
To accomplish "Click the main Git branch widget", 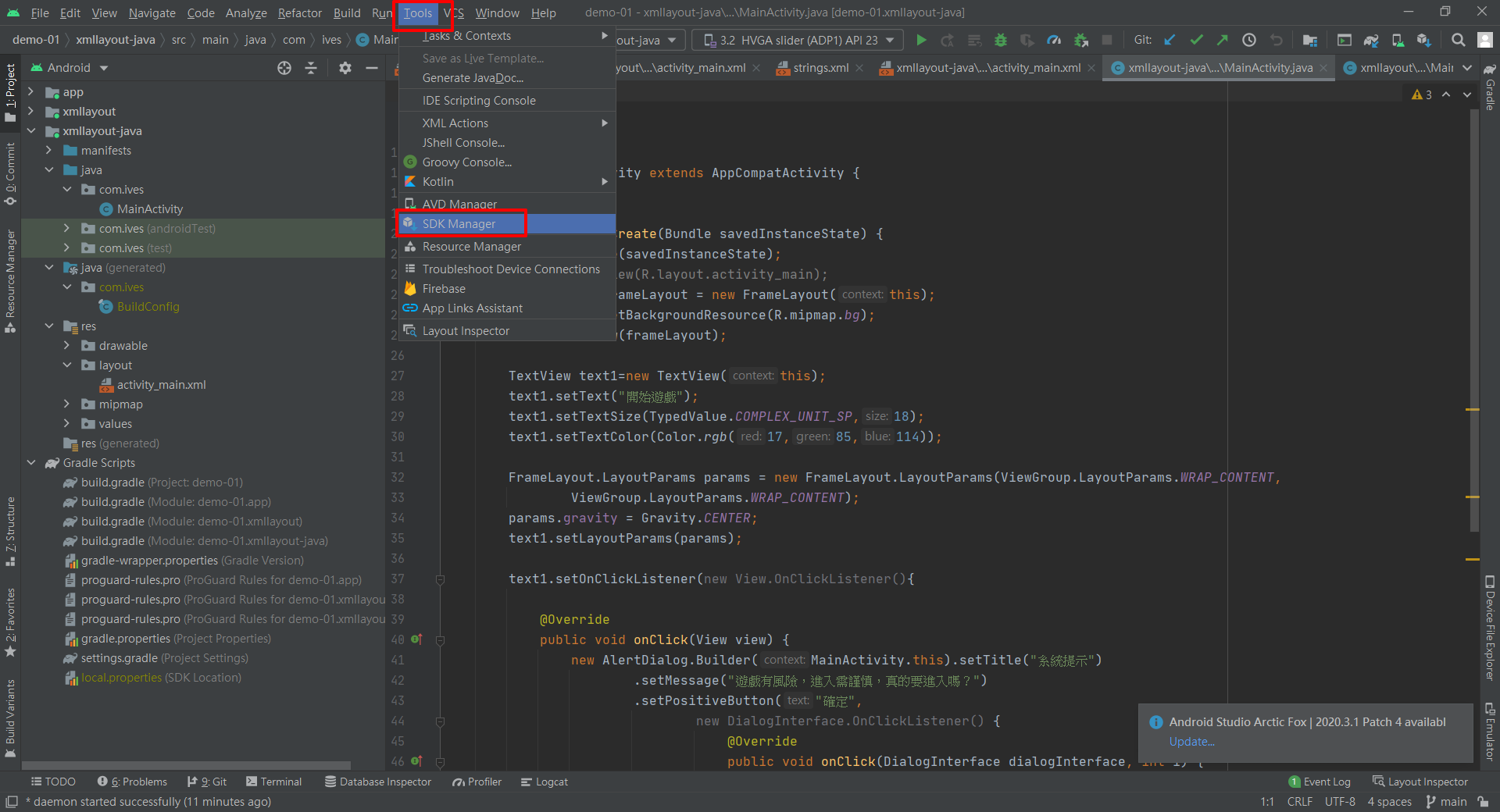I will (x=1446, y=802).
